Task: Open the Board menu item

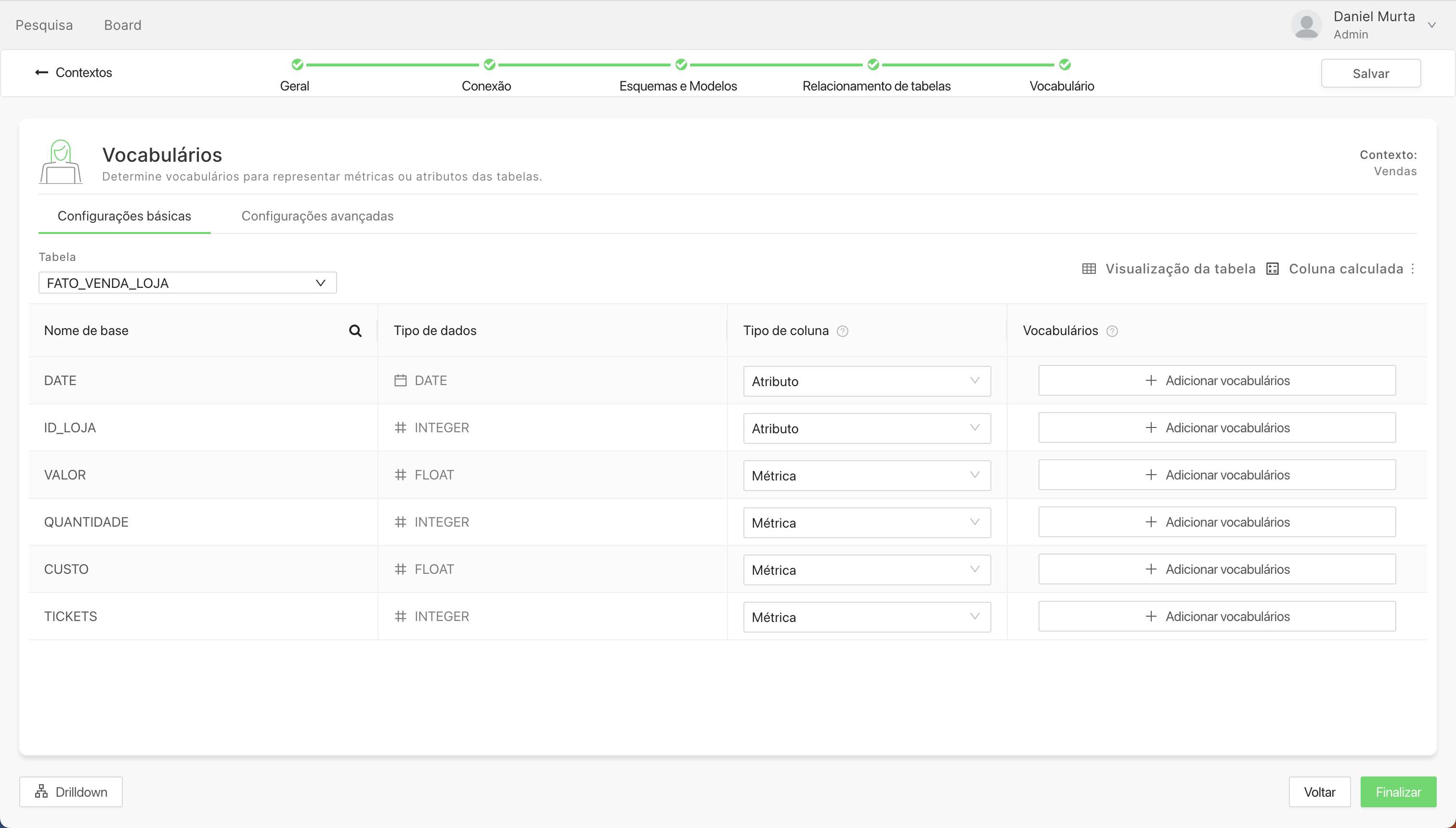Action: (x=122, y=25)
